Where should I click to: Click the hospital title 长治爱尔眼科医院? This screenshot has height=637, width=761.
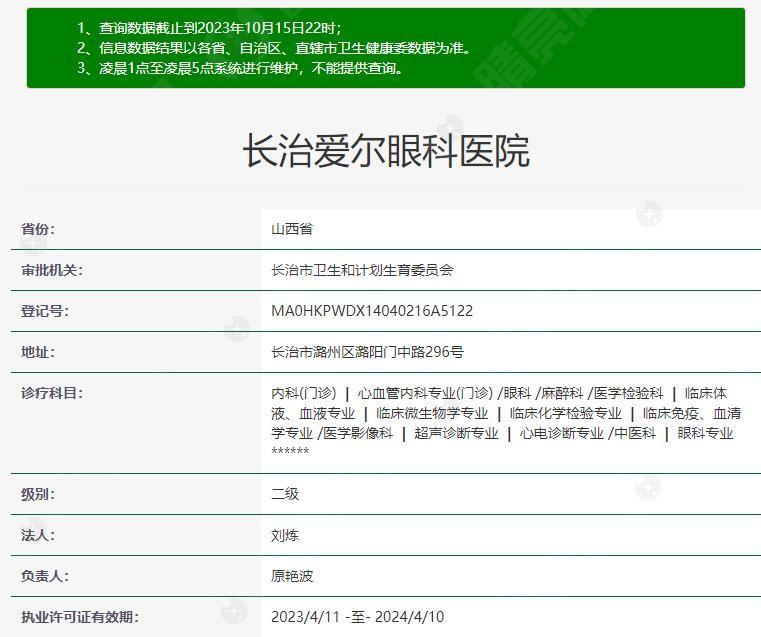[386, 151]
